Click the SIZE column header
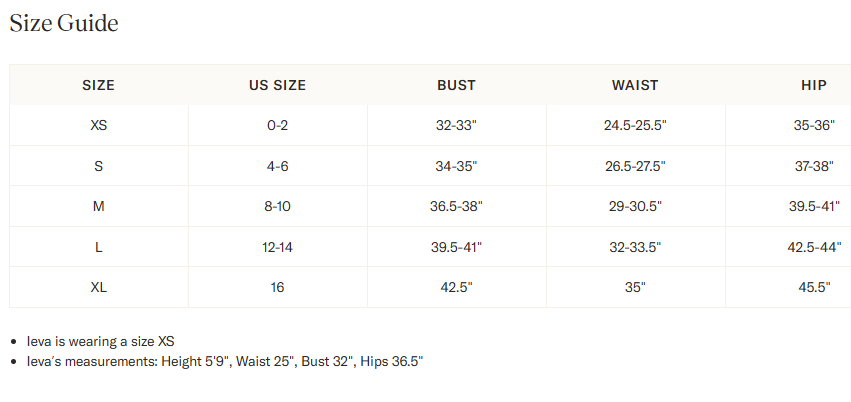 point(98,85)
